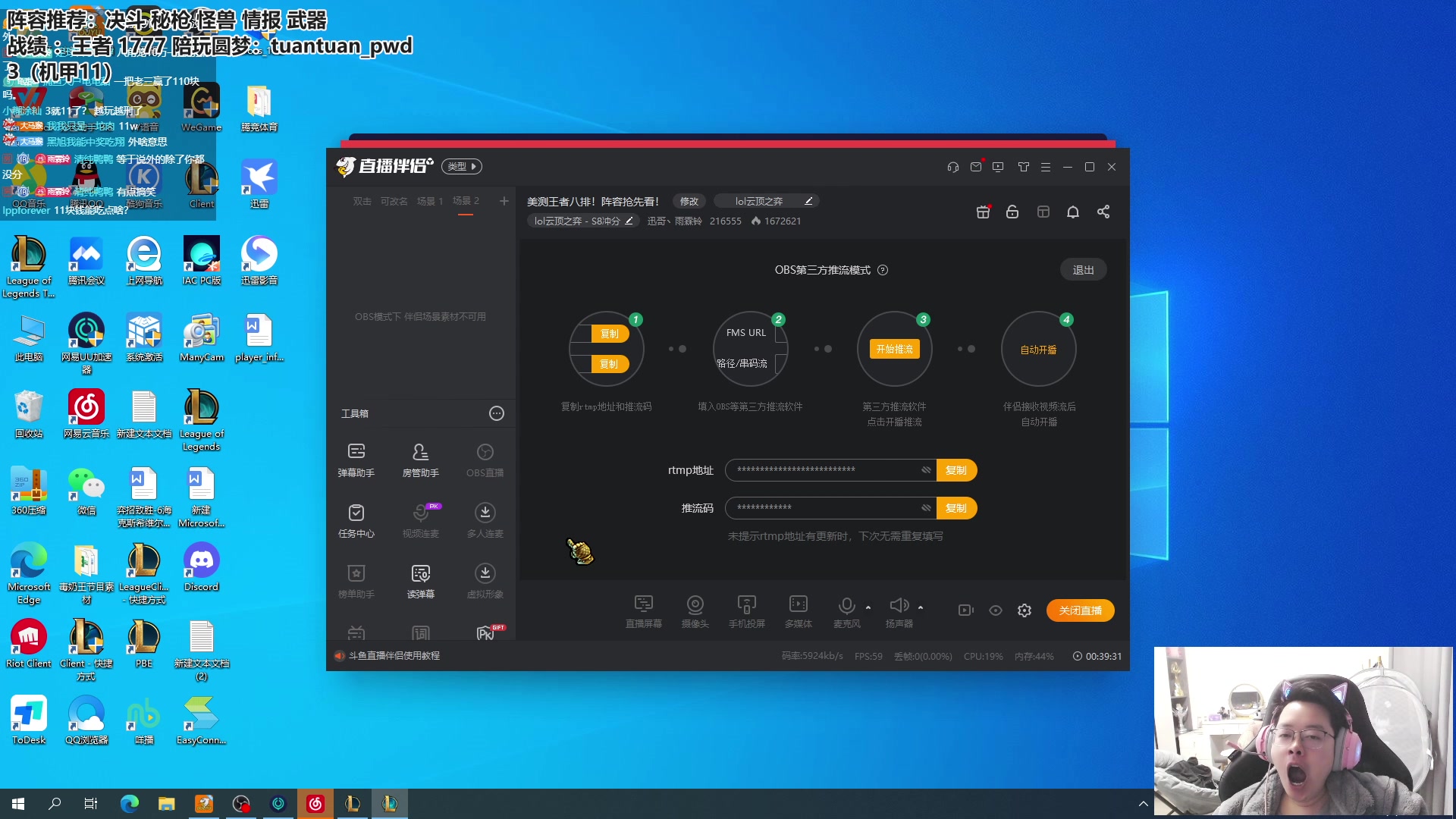Open stream settings gear icon

(x=1025, y=610)
